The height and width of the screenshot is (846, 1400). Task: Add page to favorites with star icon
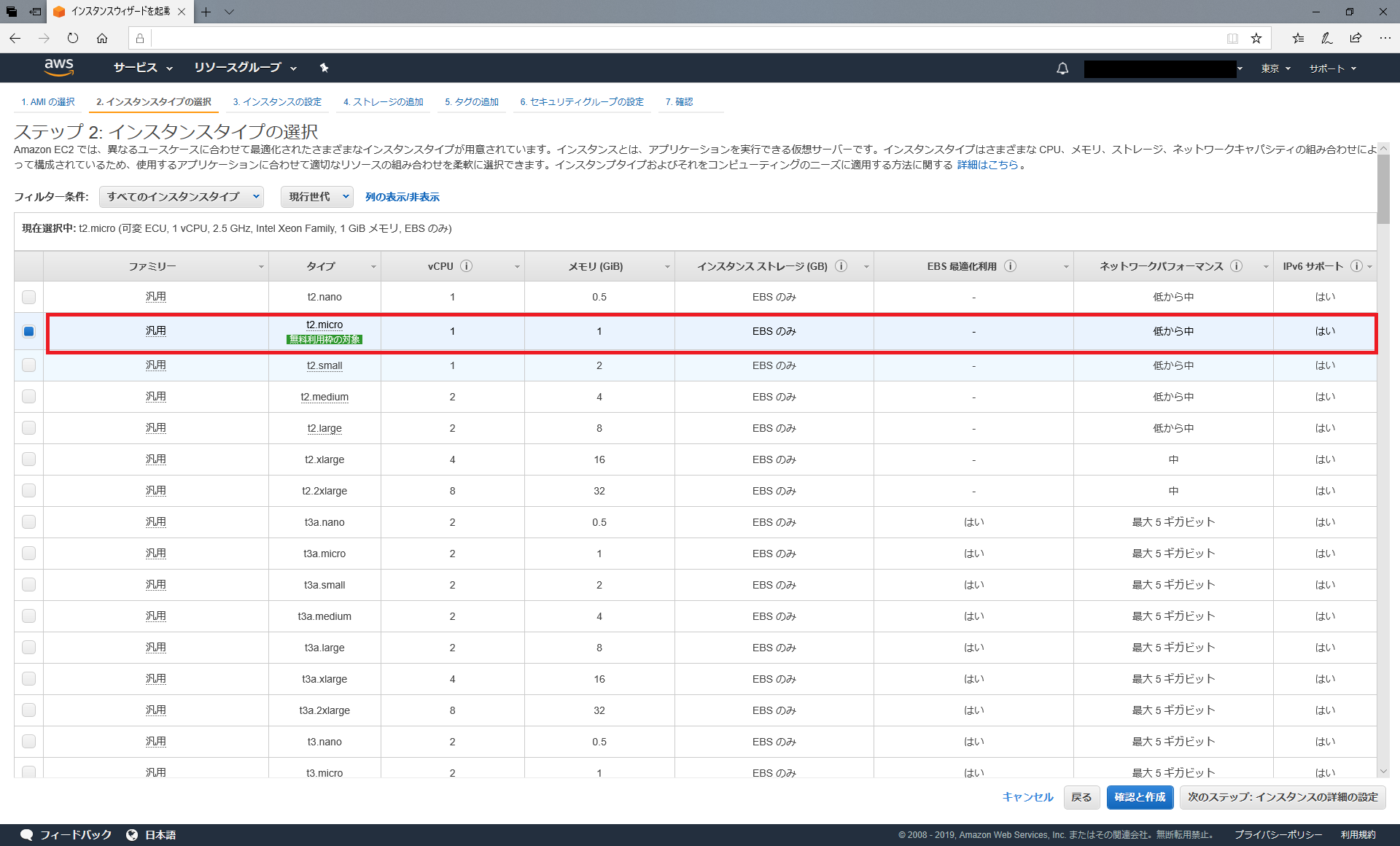[1256, 38]
